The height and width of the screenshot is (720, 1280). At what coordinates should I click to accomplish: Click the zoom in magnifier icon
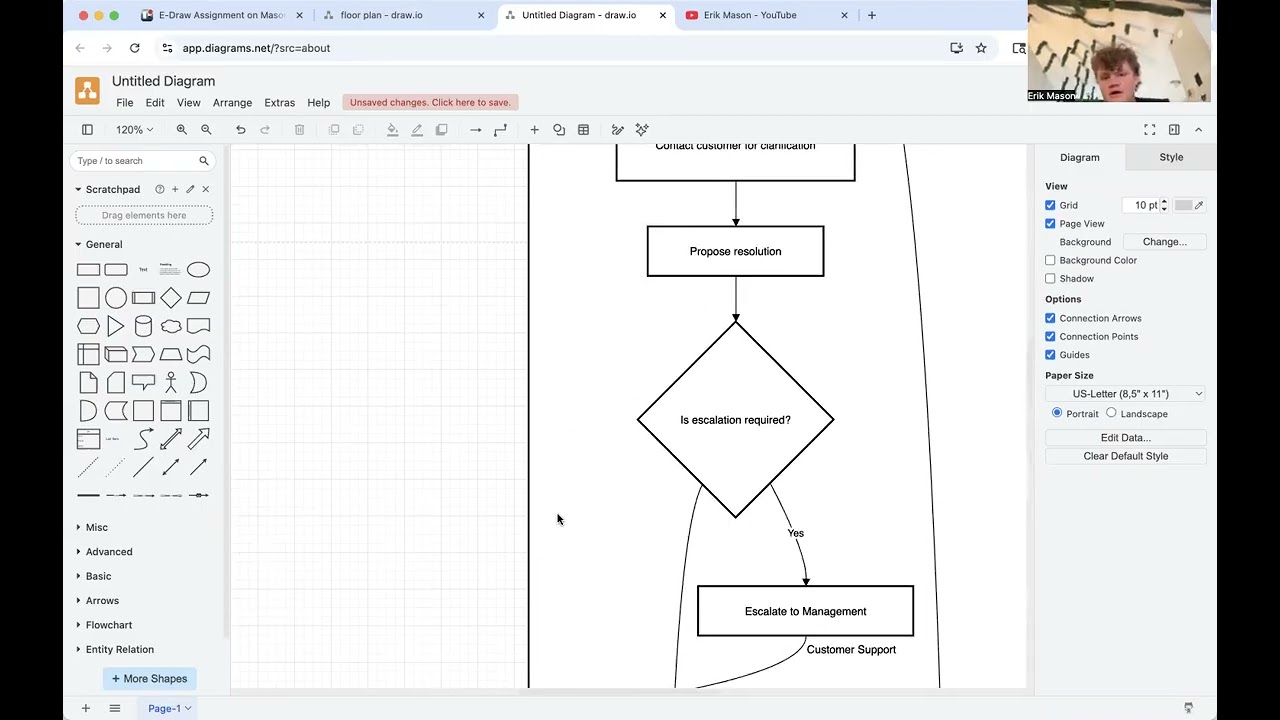pyautogui.click(x=182, y=130)
